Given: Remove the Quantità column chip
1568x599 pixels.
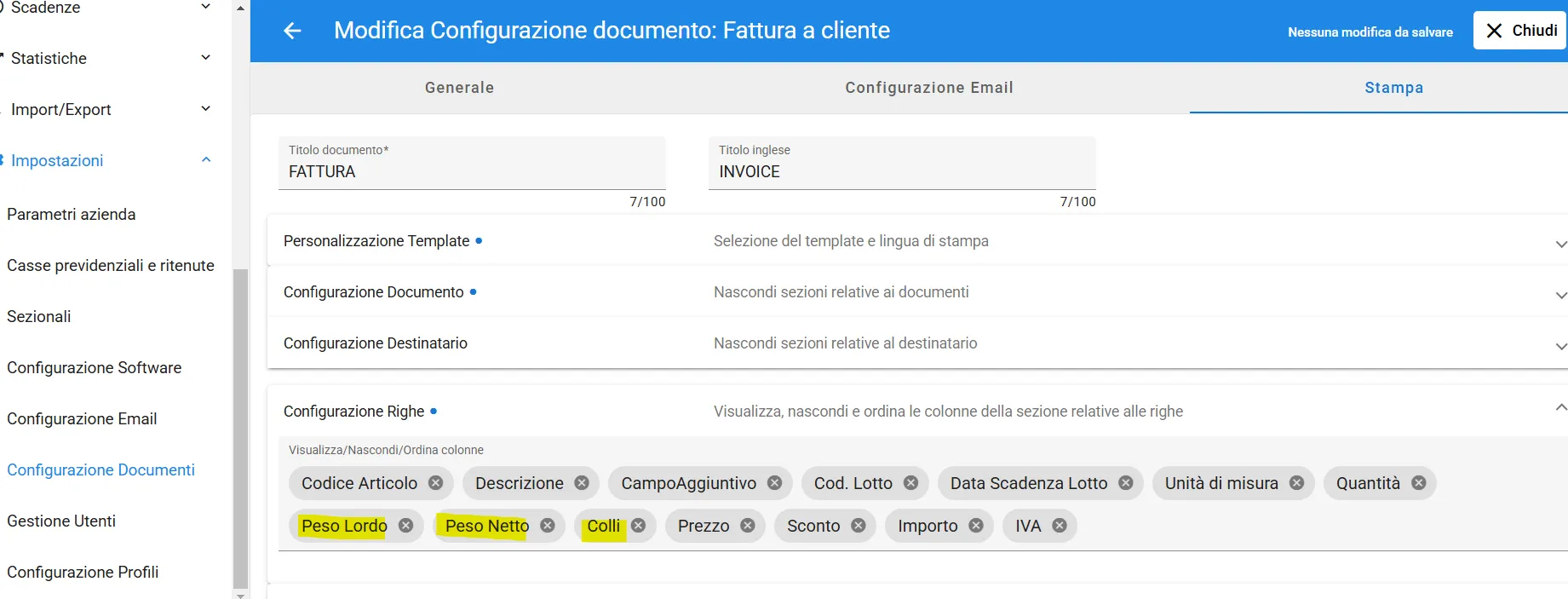Looking at the screenshot, I should [1418, 483].
